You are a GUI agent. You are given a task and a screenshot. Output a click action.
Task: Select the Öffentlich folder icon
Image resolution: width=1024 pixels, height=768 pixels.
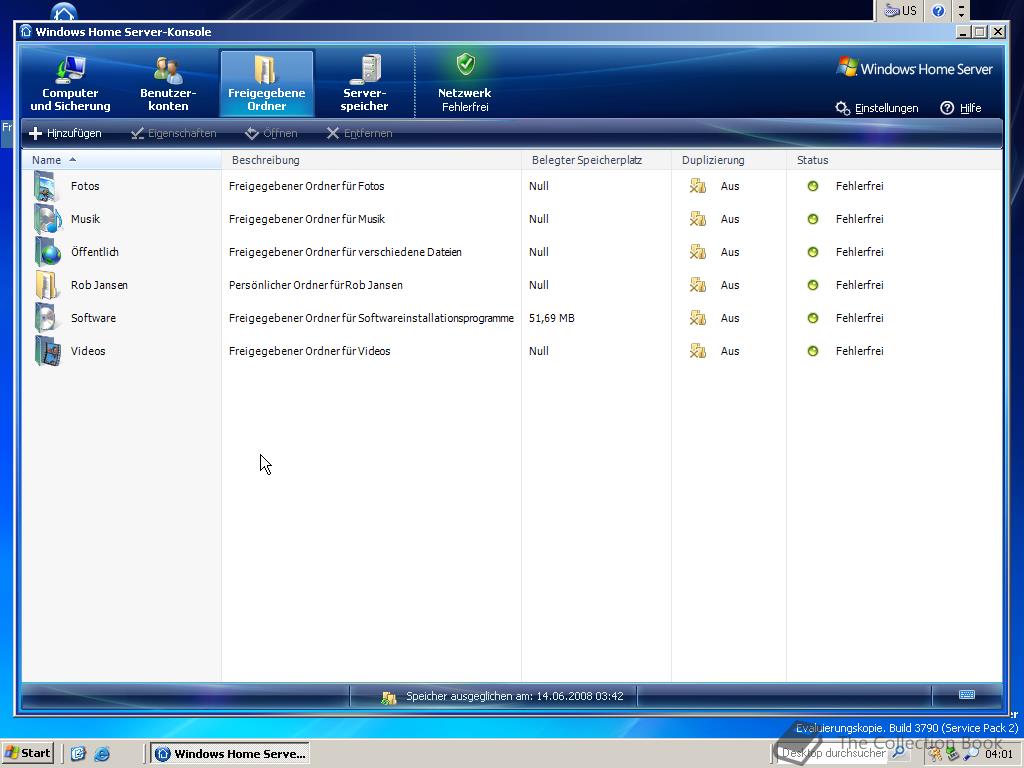47,252
